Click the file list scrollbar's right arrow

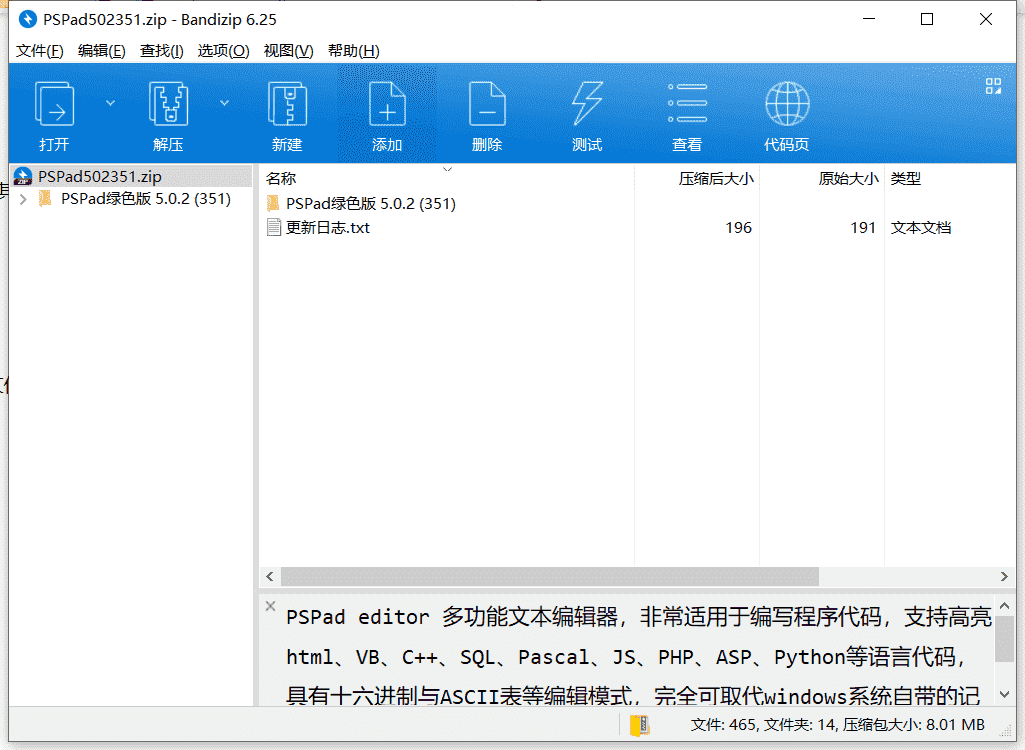1004,576
